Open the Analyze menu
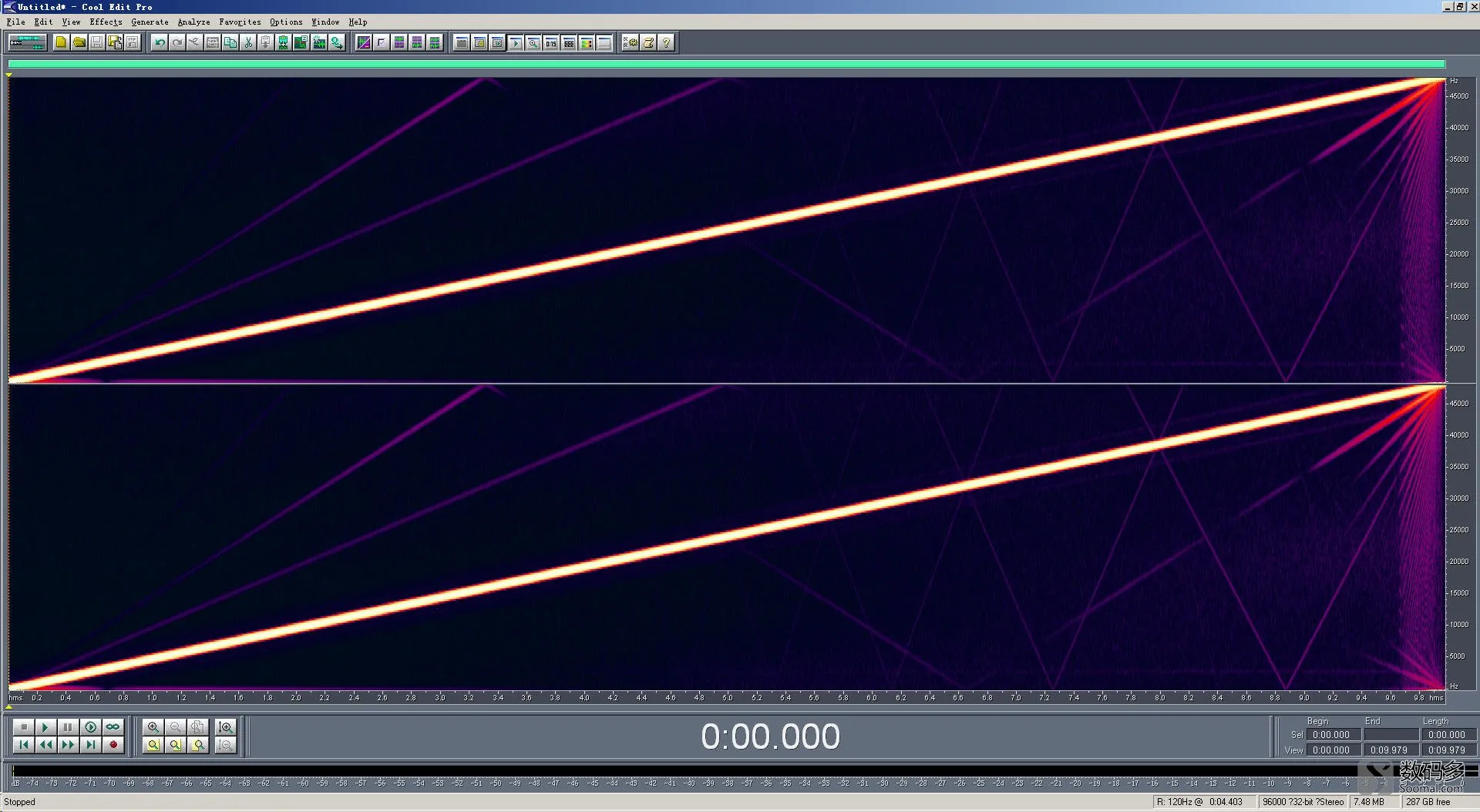1480x812 pixels. tap(193, 22)
